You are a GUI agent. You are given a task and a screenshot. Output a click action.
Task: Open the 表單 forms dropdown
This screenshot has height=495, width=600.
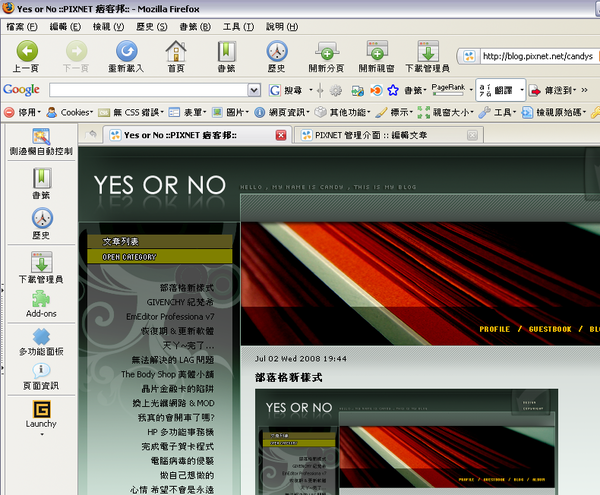point(188,112)
